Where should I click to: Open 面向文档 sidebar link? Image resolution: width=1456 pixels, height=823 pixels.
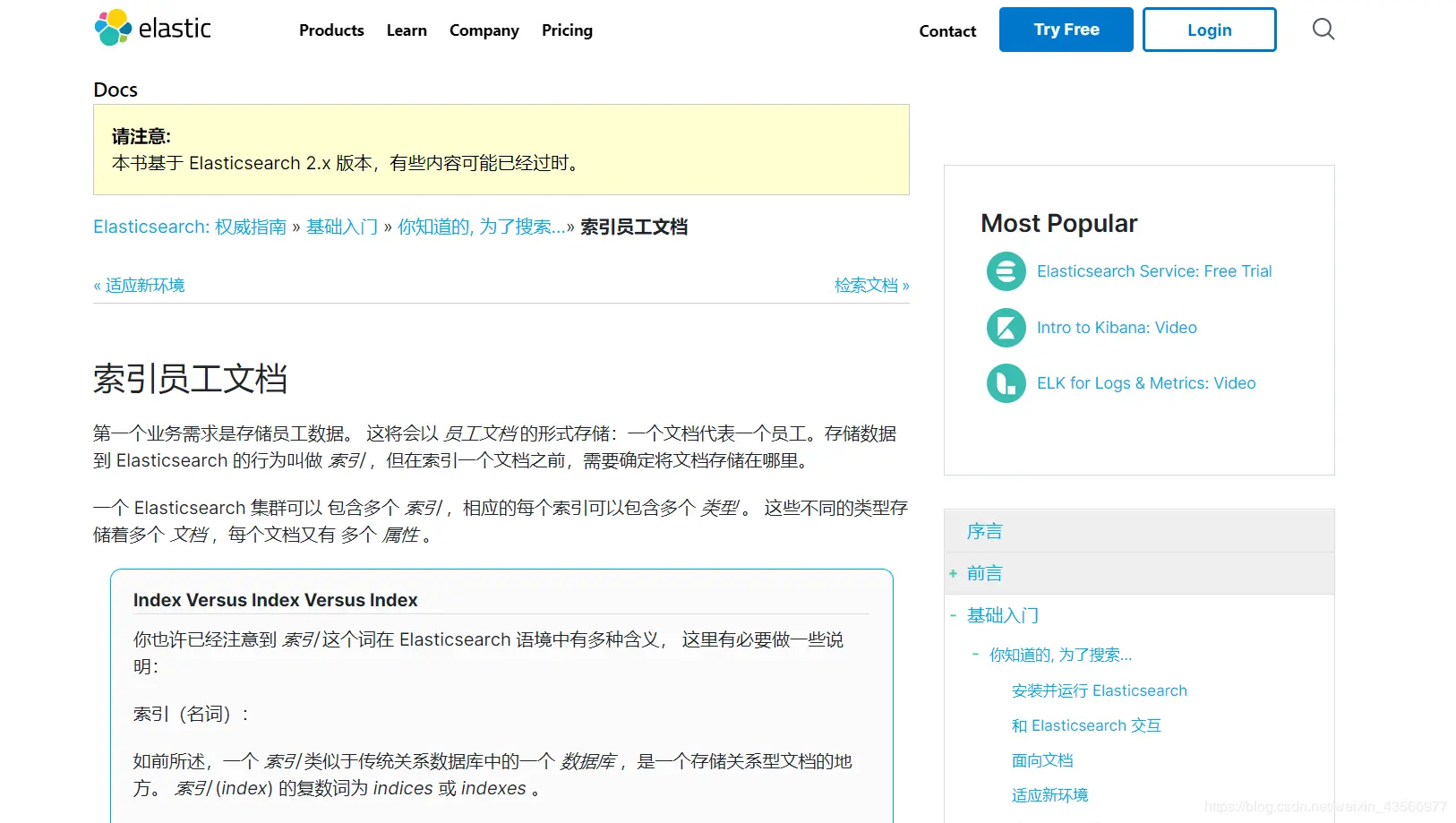click(1042, 760)
